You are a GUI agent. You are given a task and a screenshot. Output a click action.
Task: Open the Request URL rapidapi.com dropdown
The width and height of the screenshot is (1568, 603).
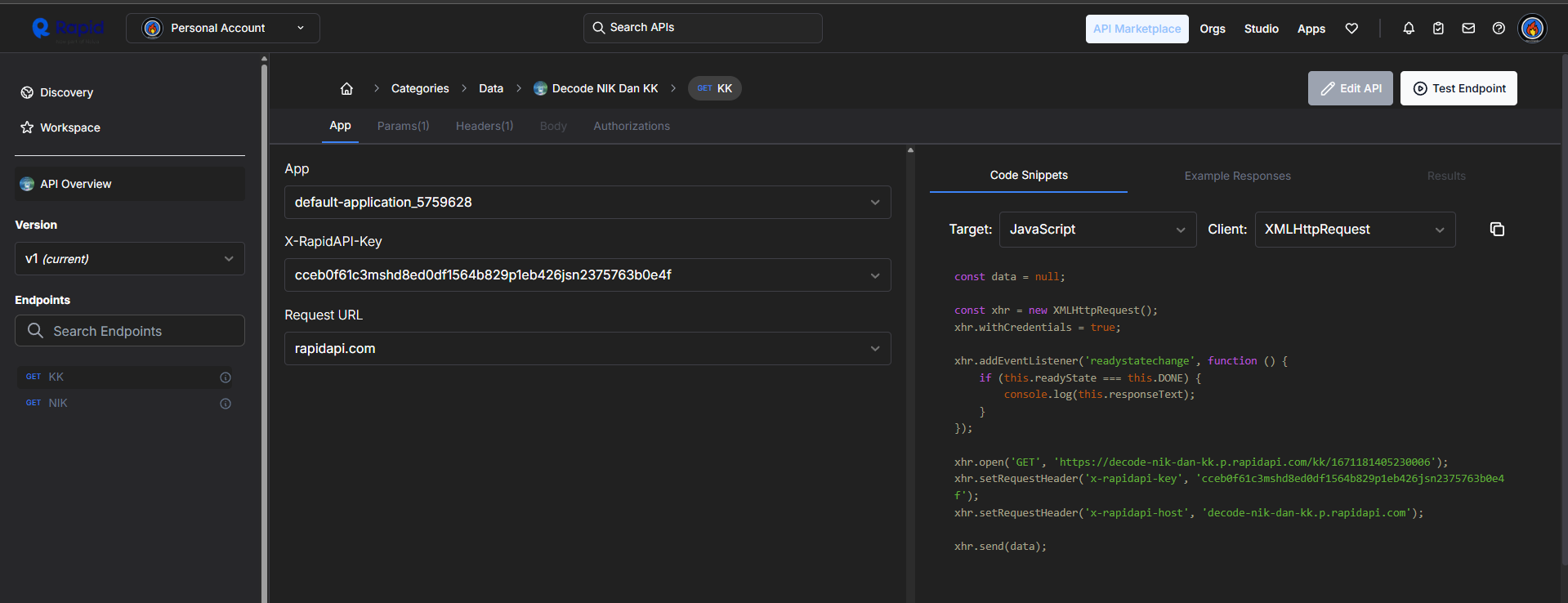[587, 348]
